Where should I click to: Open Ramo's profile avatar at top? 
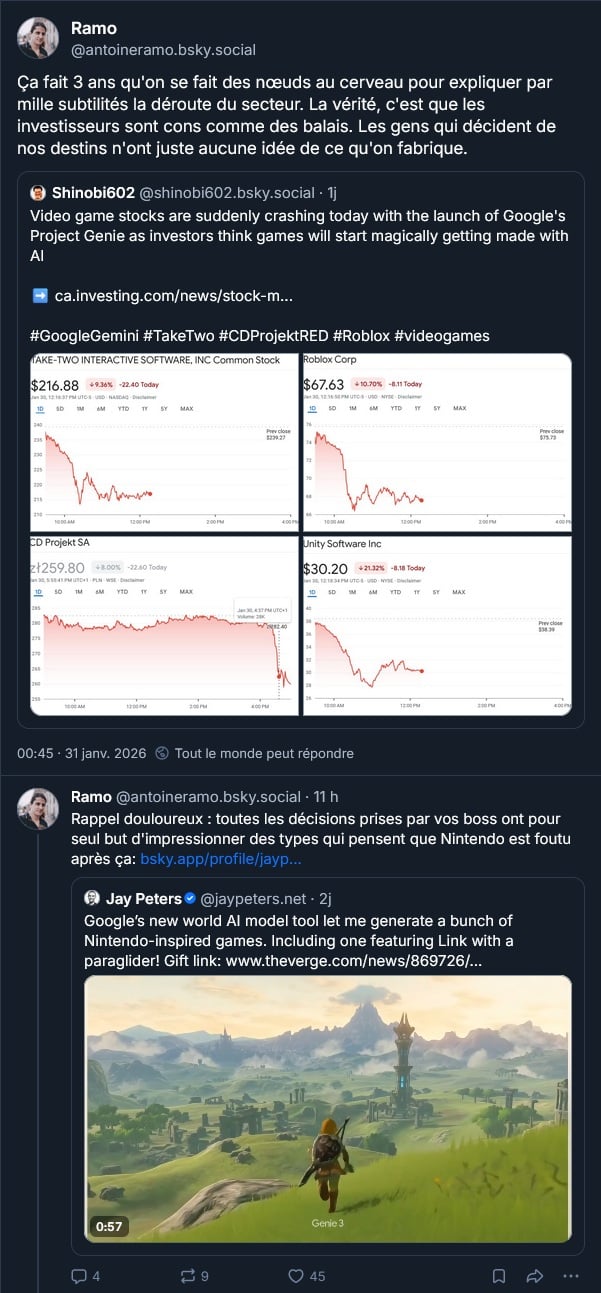(x=38, y=38)
